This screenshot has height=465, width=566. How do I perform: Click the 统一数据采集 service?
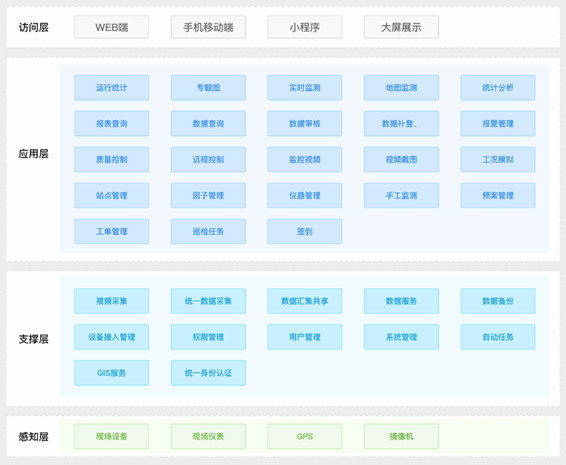208,301
